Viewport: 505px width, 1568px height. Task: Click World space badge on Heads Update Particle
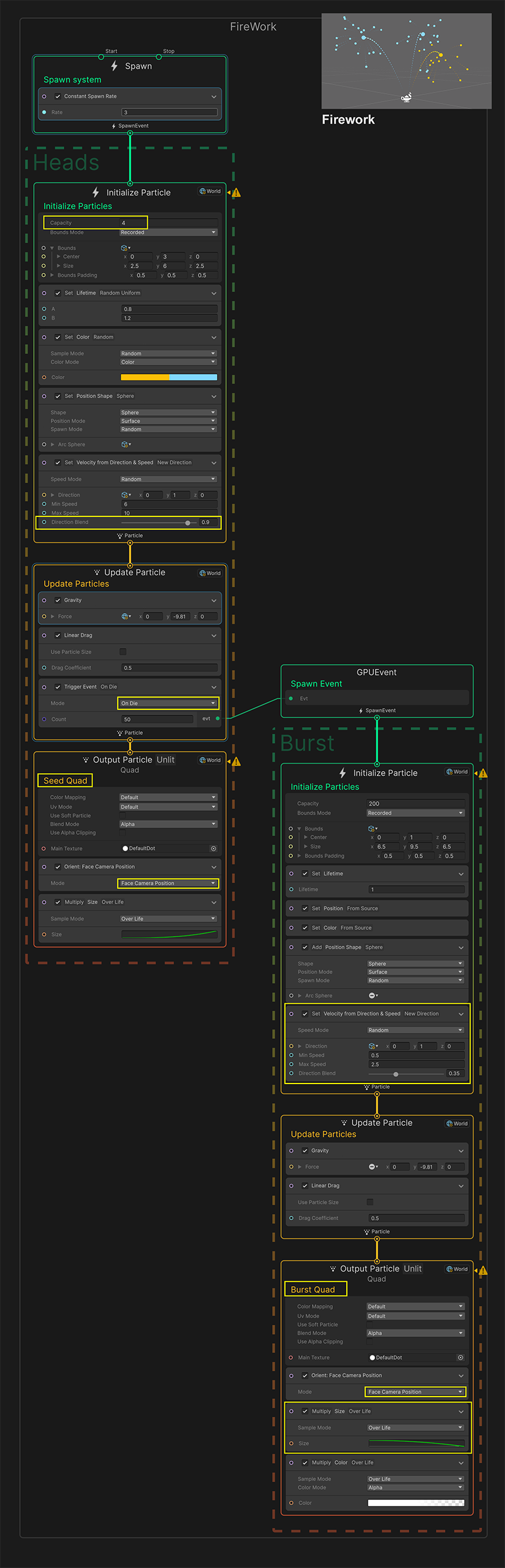pyautogui.click(x=210, y=573)
